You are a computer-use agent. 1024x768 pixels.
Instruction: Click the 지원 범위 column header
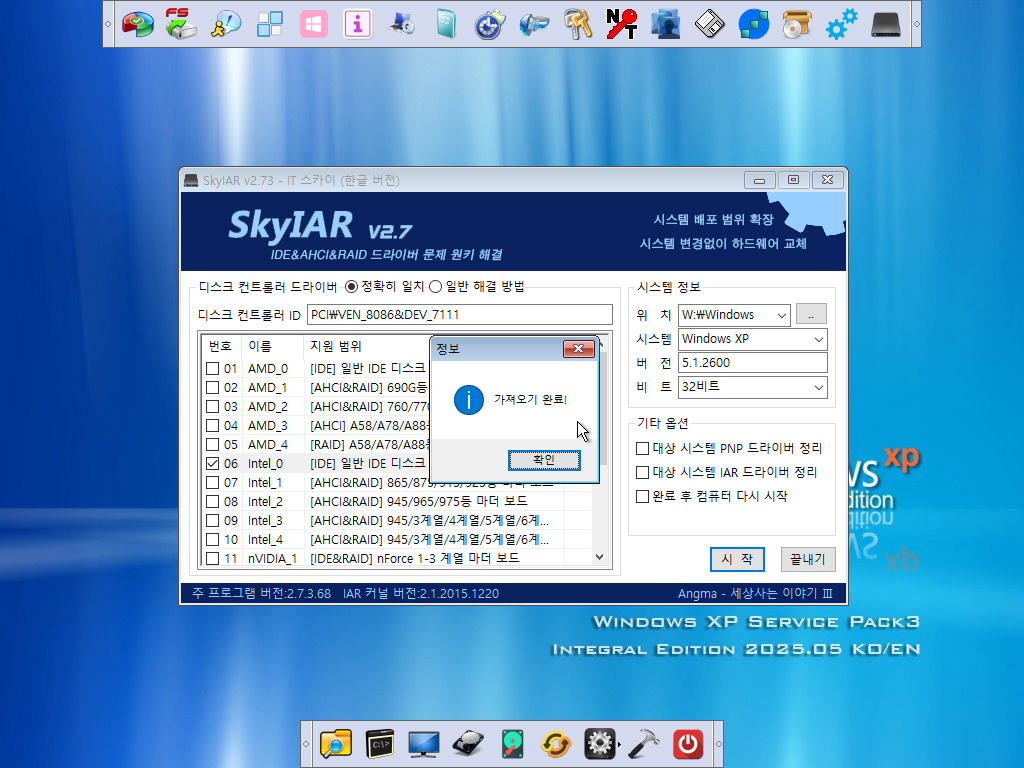click(x=336, y=346)
